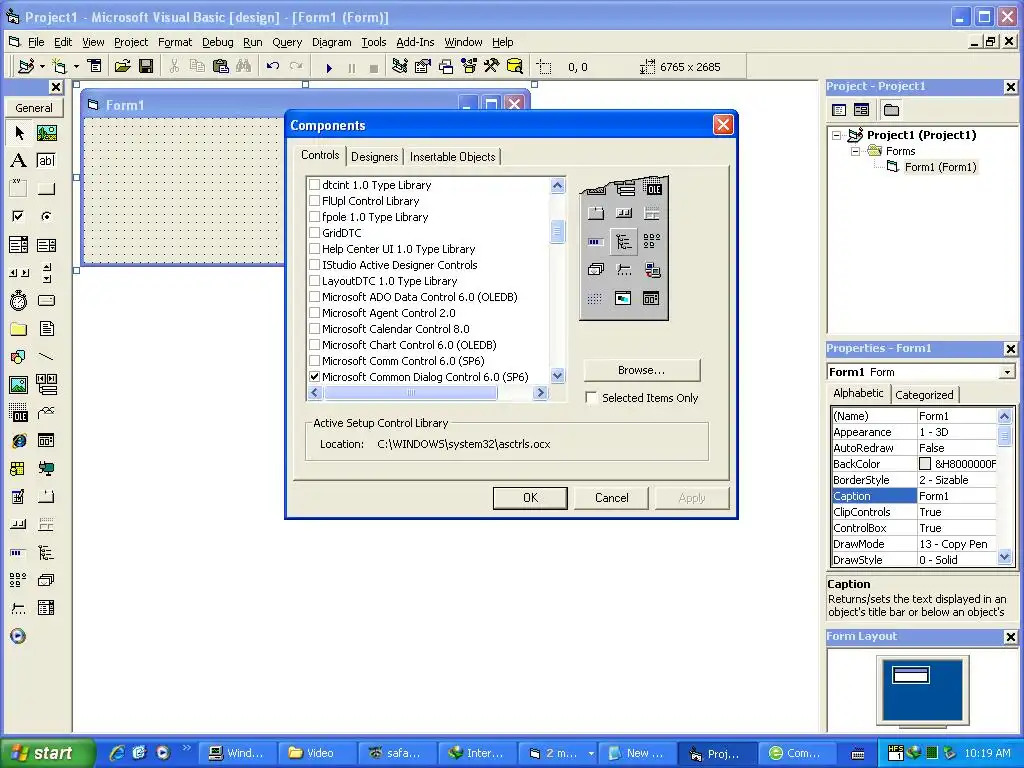1024x768 pixels.
Task: Select the DirListBox folder tool
Action: point(19,328)
